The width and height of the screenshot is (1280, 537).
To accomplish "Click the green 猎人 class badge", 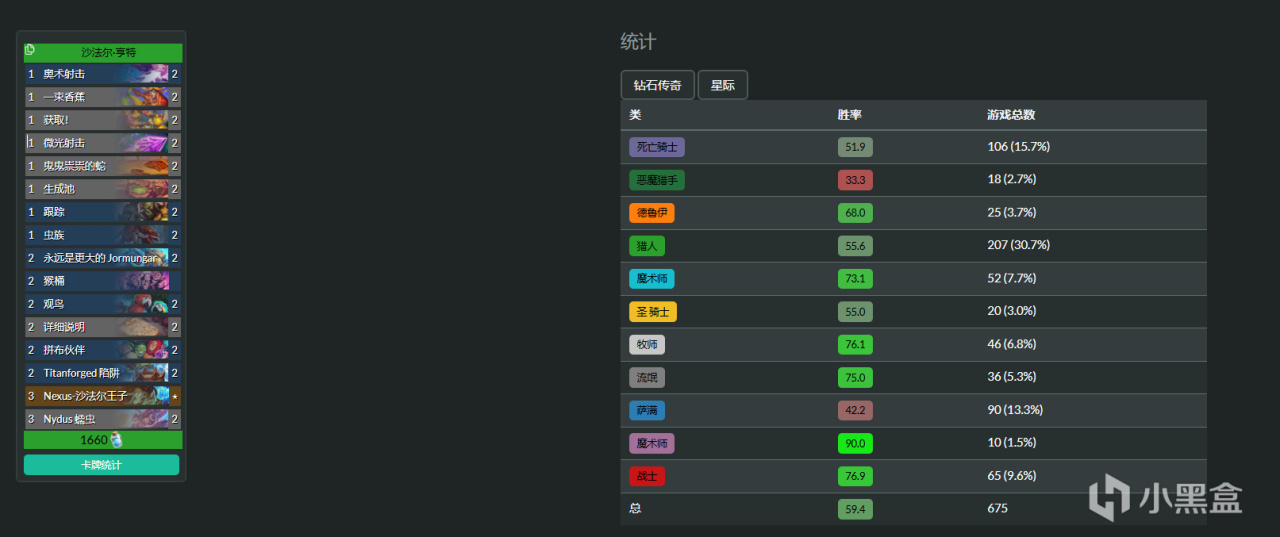I will (646, 246).
